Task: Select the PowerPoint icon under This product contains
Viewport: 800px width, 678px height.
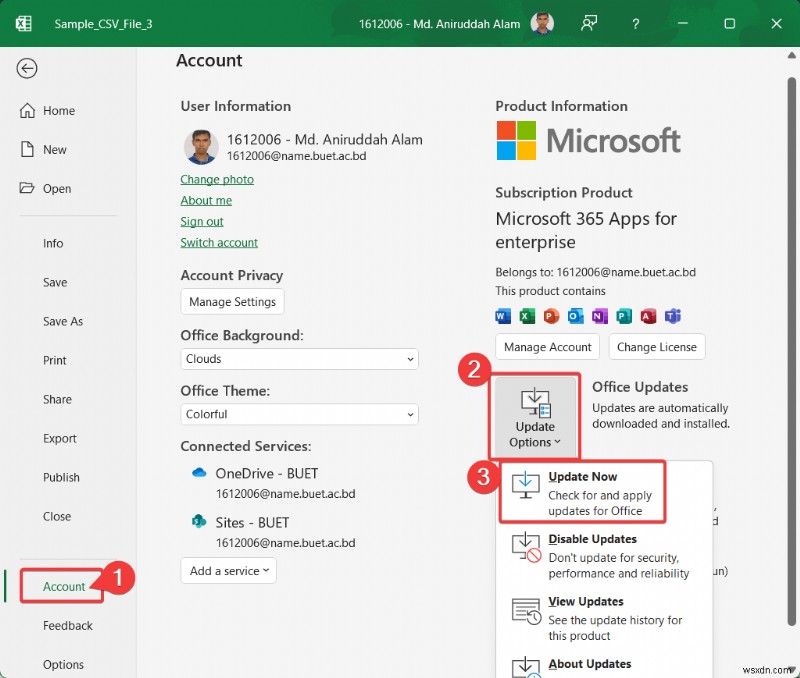Action: (x=550, y=315)
